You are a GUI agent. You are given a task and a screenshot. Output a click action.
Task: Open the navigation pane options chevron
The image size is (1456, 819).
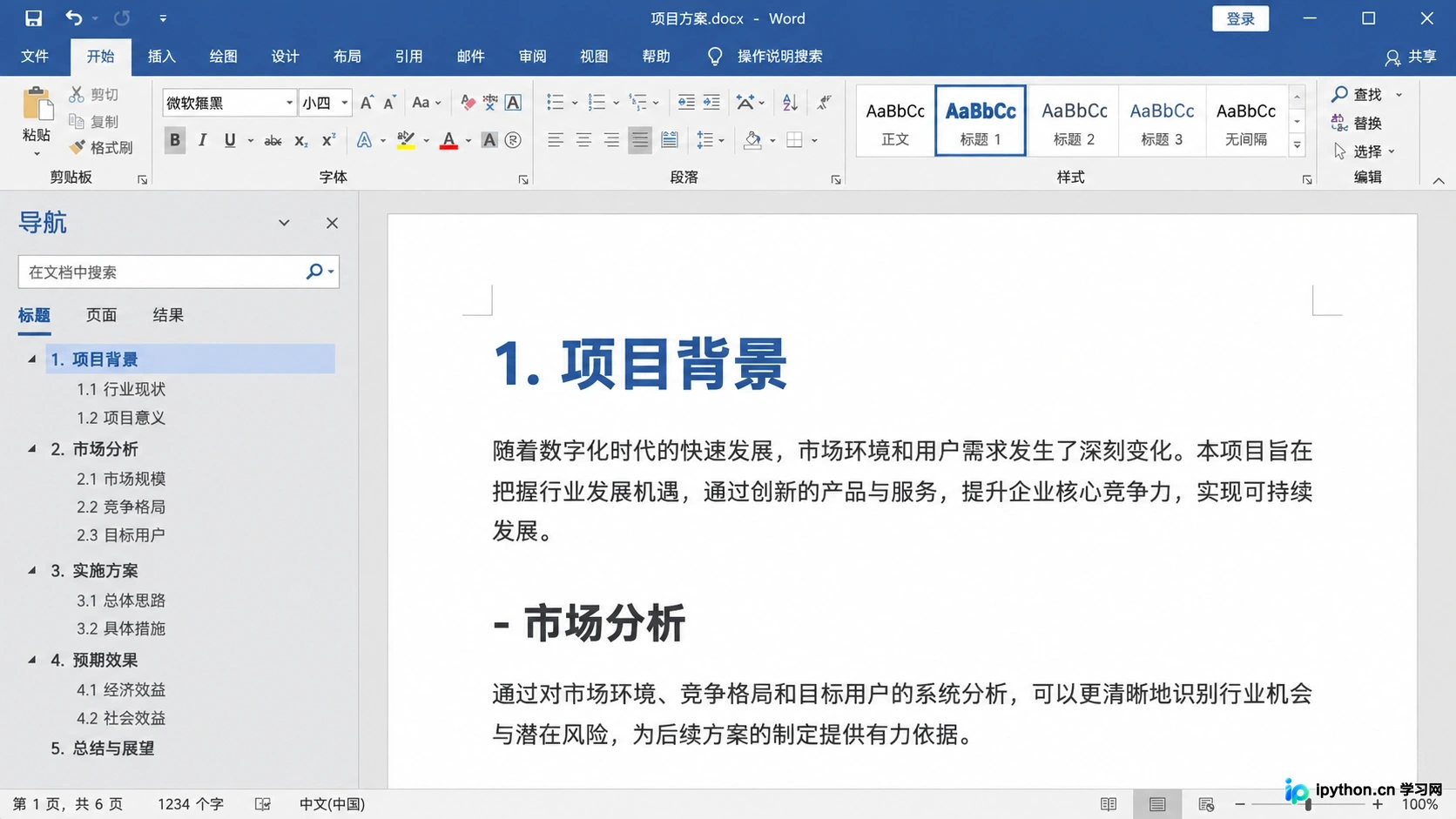[x=284, y=223]
